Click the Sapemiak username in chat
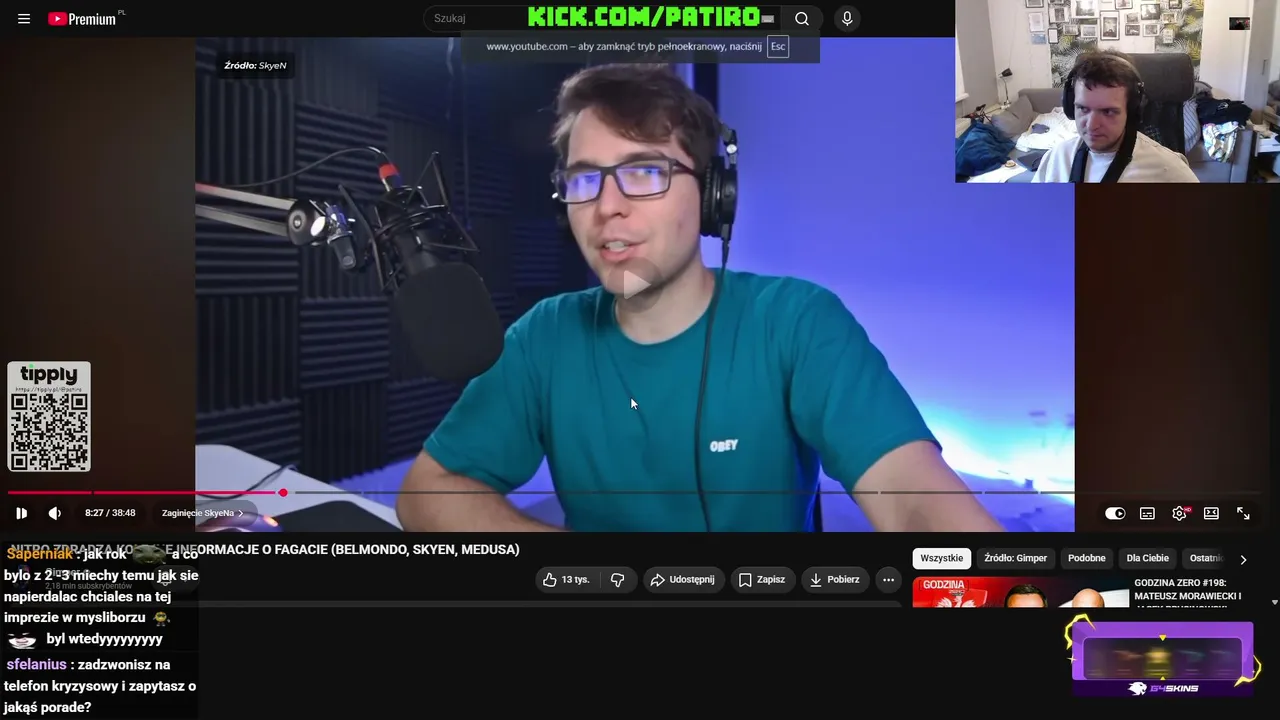This screenshot has height=720, width=1280. 39,554
